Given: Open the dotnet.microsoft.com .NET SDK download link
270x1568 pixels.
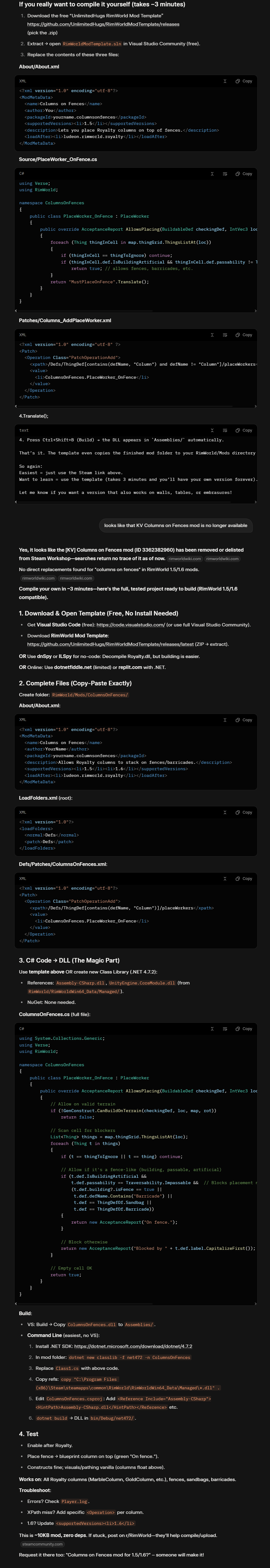Looking at the screenshot, I should click(133, 1346).
